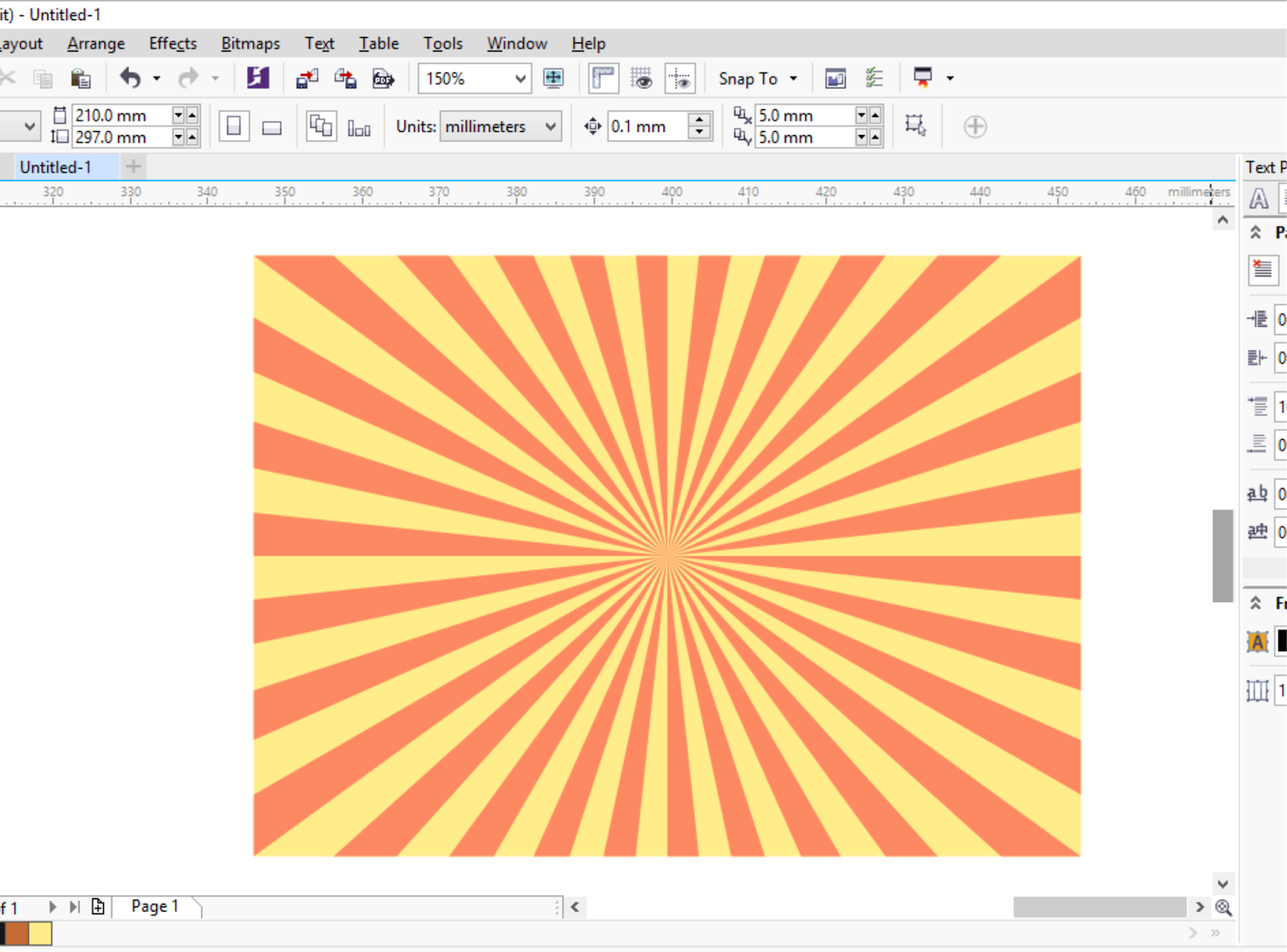Screen dimensions: 1287x952
Task: Open the Tools menu
Action: (x=443, y=43)
